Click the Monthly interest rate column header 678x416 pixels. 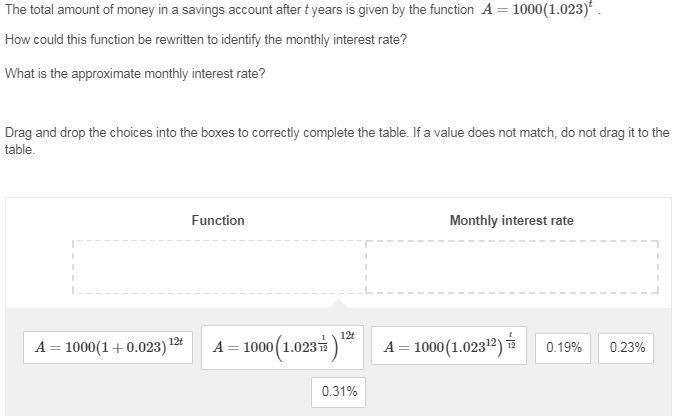(511, 220)
